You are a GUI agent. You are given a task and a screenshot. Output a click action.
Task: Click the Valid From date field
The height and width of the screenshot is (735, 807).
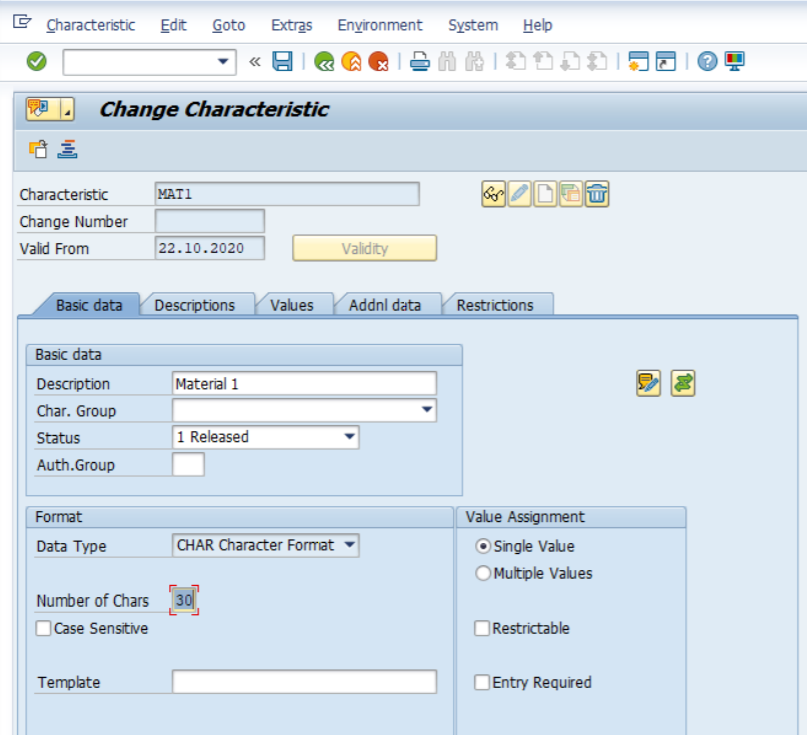209,248
